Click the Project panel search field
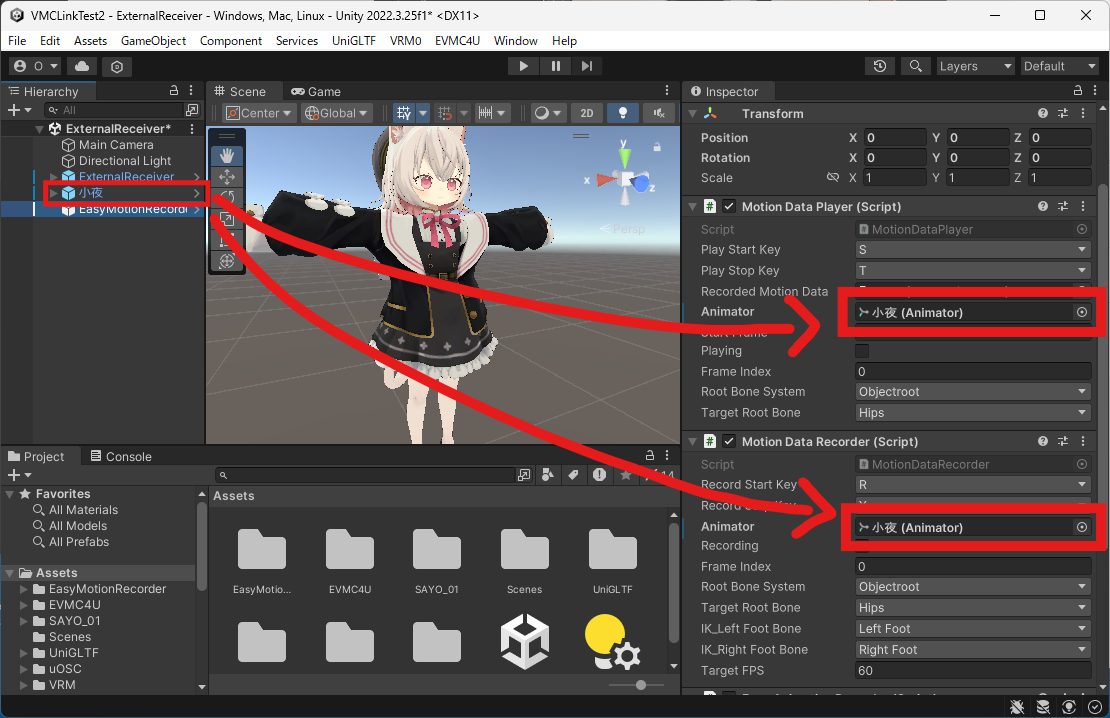 point(370,475)
